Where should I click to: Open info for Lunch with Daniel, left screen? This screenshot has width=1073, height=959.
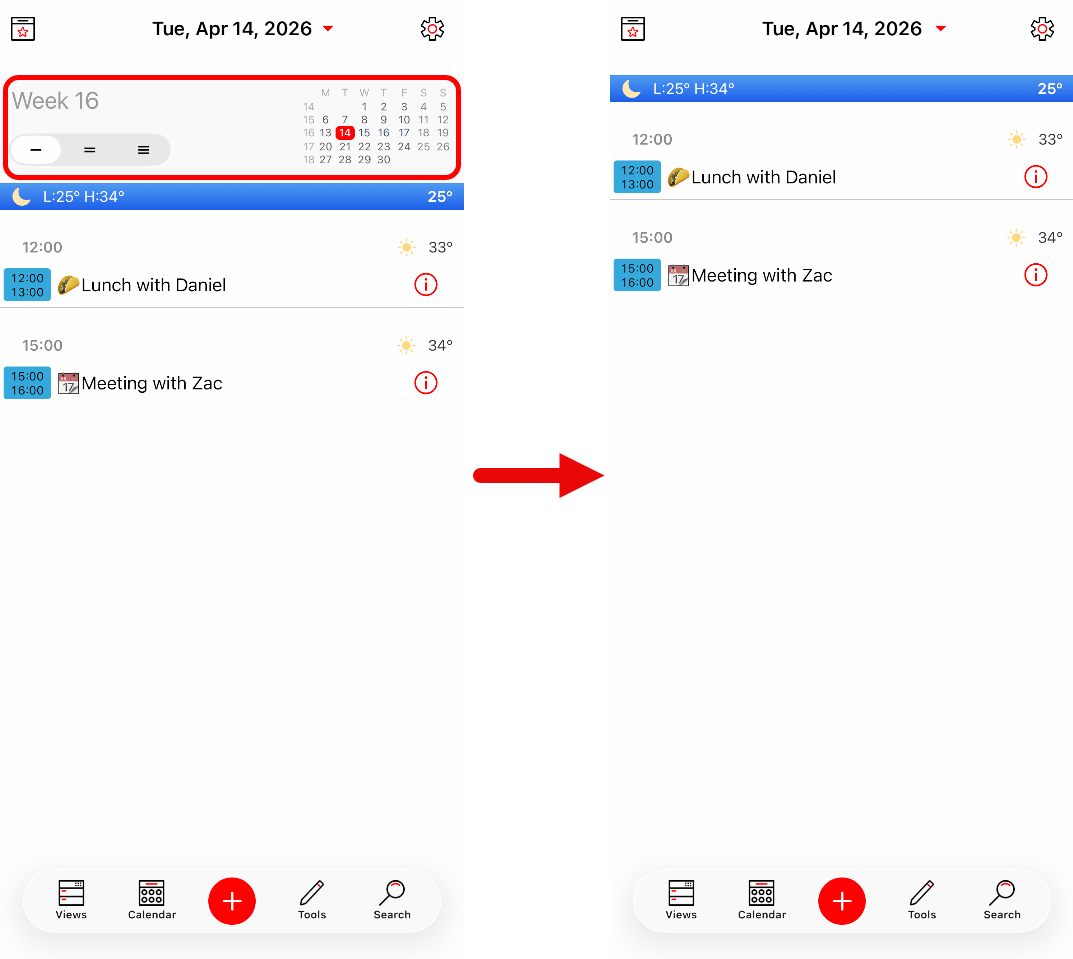tap(426, 284)
